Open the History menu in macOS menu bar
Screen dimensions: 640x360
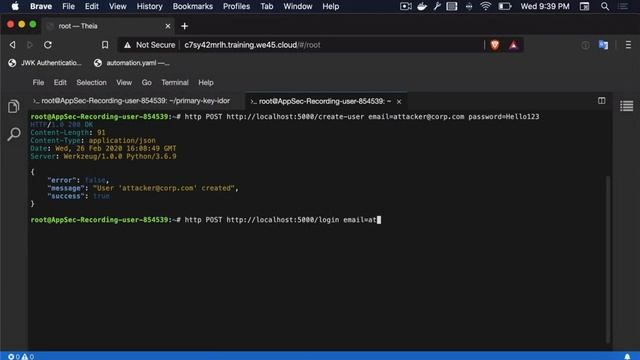[x=149, y=6]
